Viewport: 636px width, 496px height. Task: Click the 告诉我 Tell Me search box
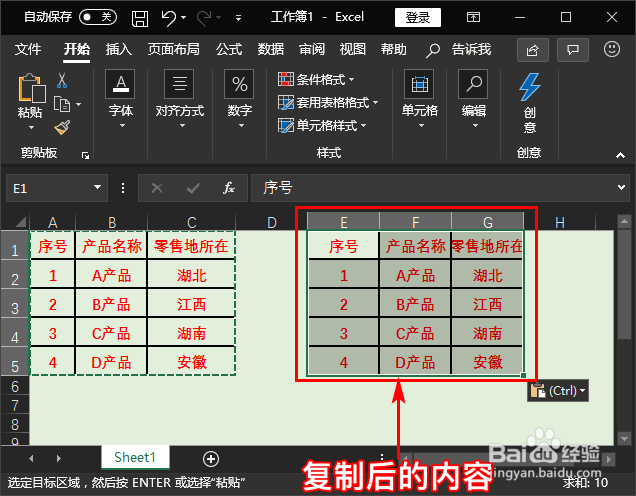point(459,49)
